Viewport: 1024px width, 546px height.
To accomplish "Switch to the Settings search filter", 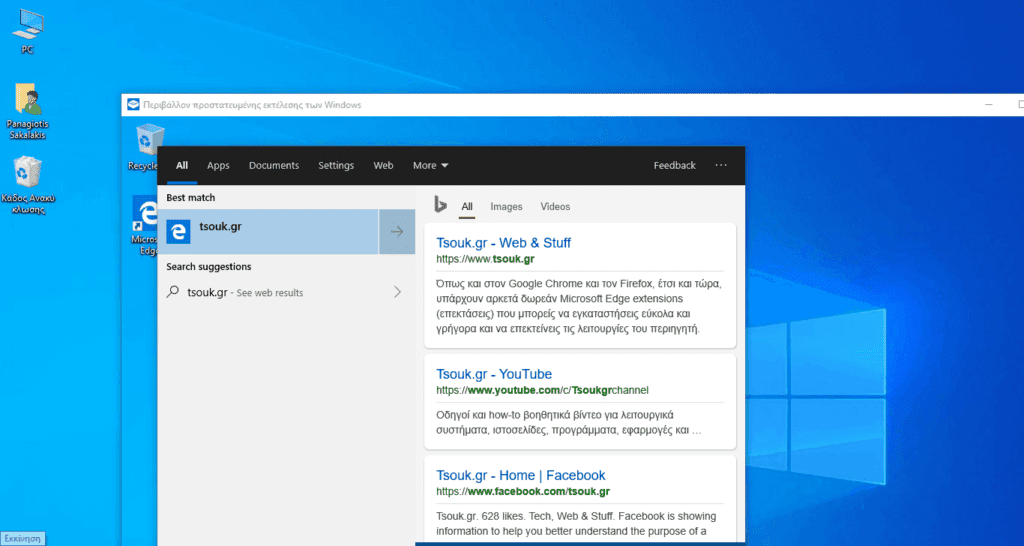I will tap(336, 166).
